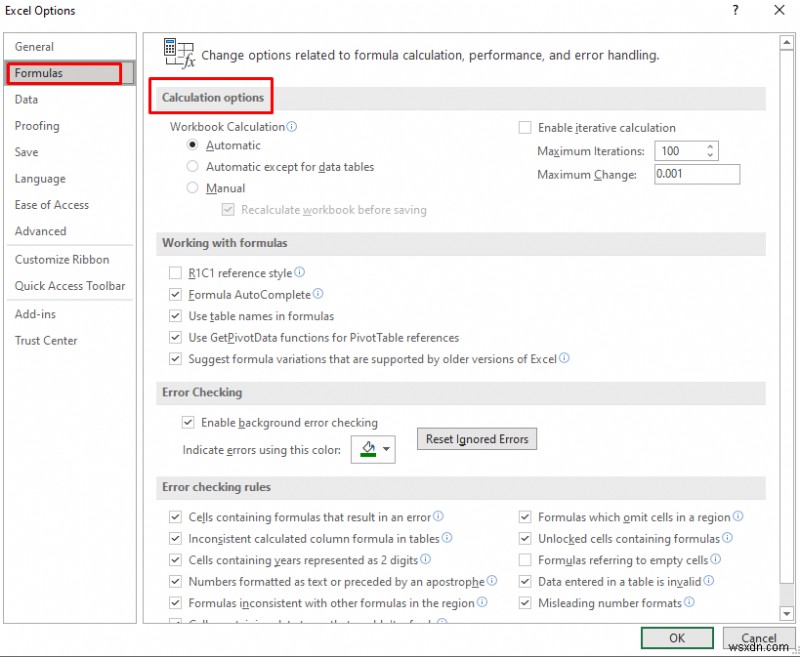Click info icon next to R1C1 reference style
The image size is (800, 657).
click(299, 272)
